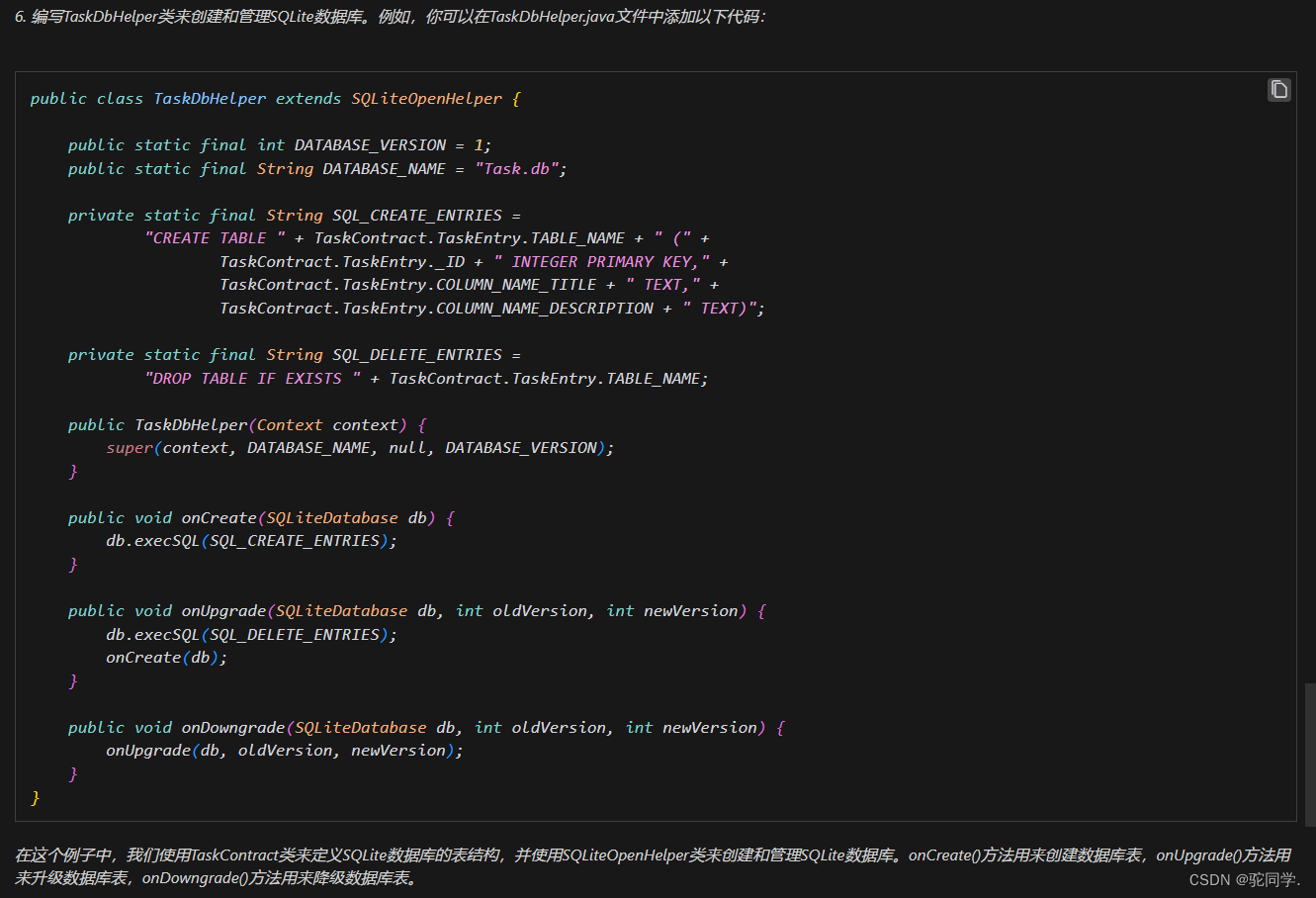Click the 'super(context, DATABASE_NAME, null...' line
This screenshot has height=898, width=1316.
(x=360, y=448)
